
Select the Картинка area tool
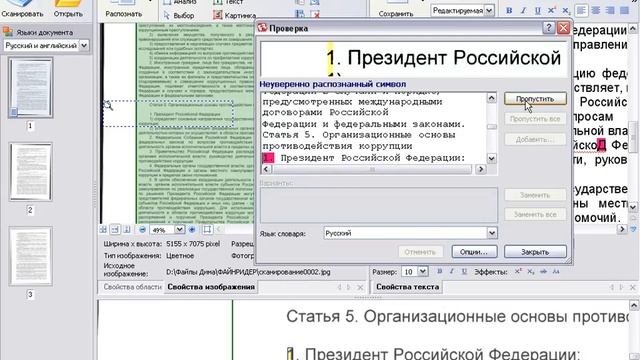click(234, 16)
